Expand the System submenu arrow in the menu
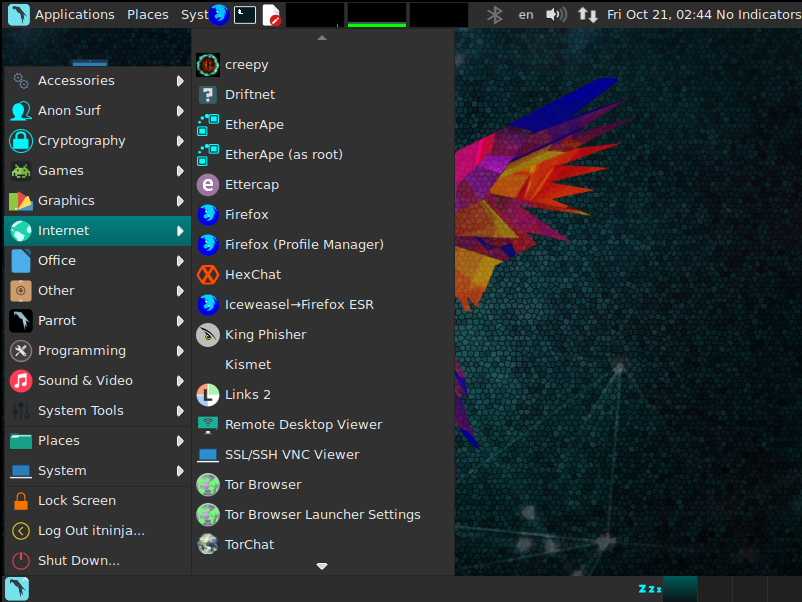This screenshot has height=602, width=802. (x=180, y=471)
